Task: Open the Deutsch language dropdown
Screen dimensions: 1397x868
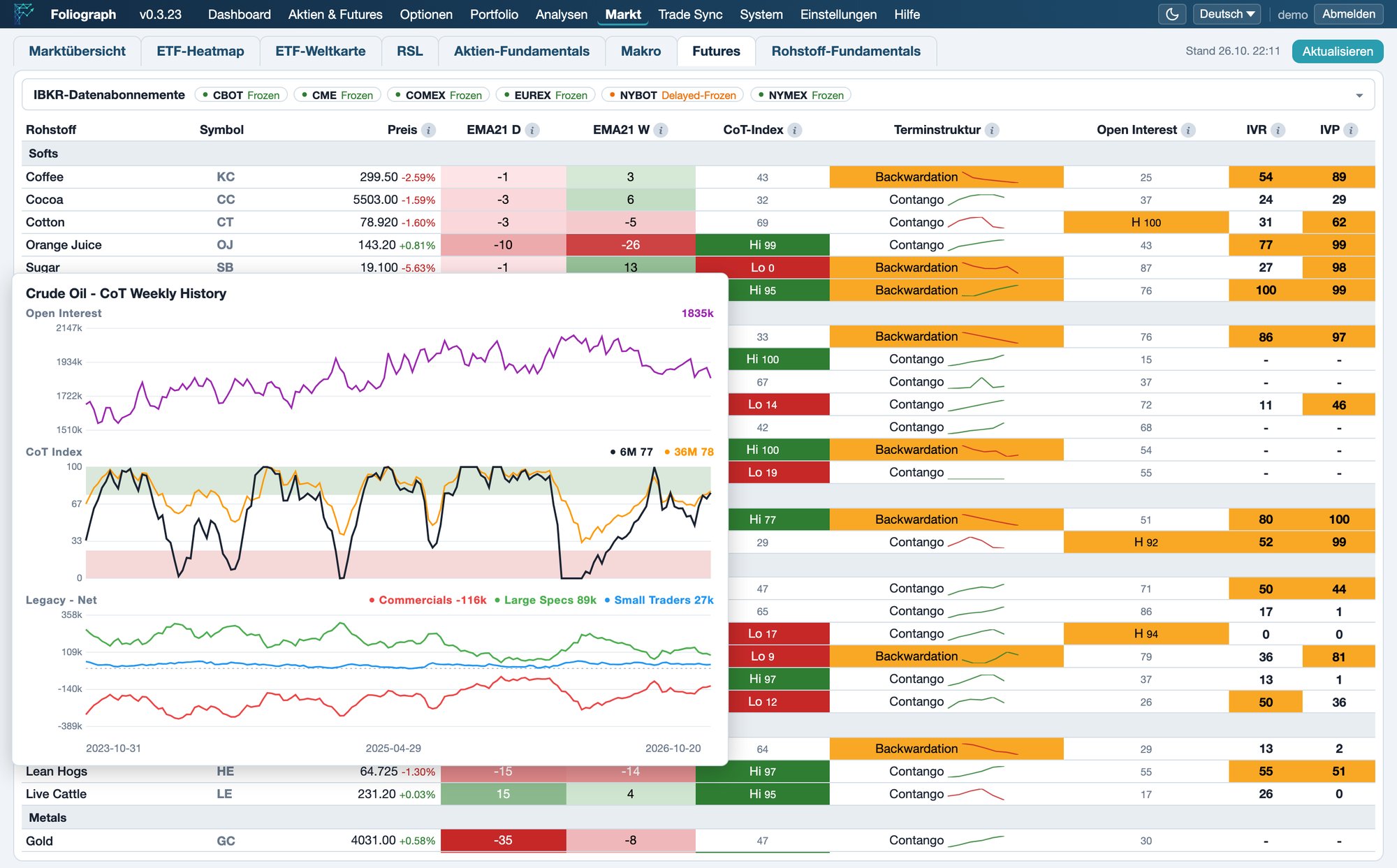Action: tap(1227, 14)
